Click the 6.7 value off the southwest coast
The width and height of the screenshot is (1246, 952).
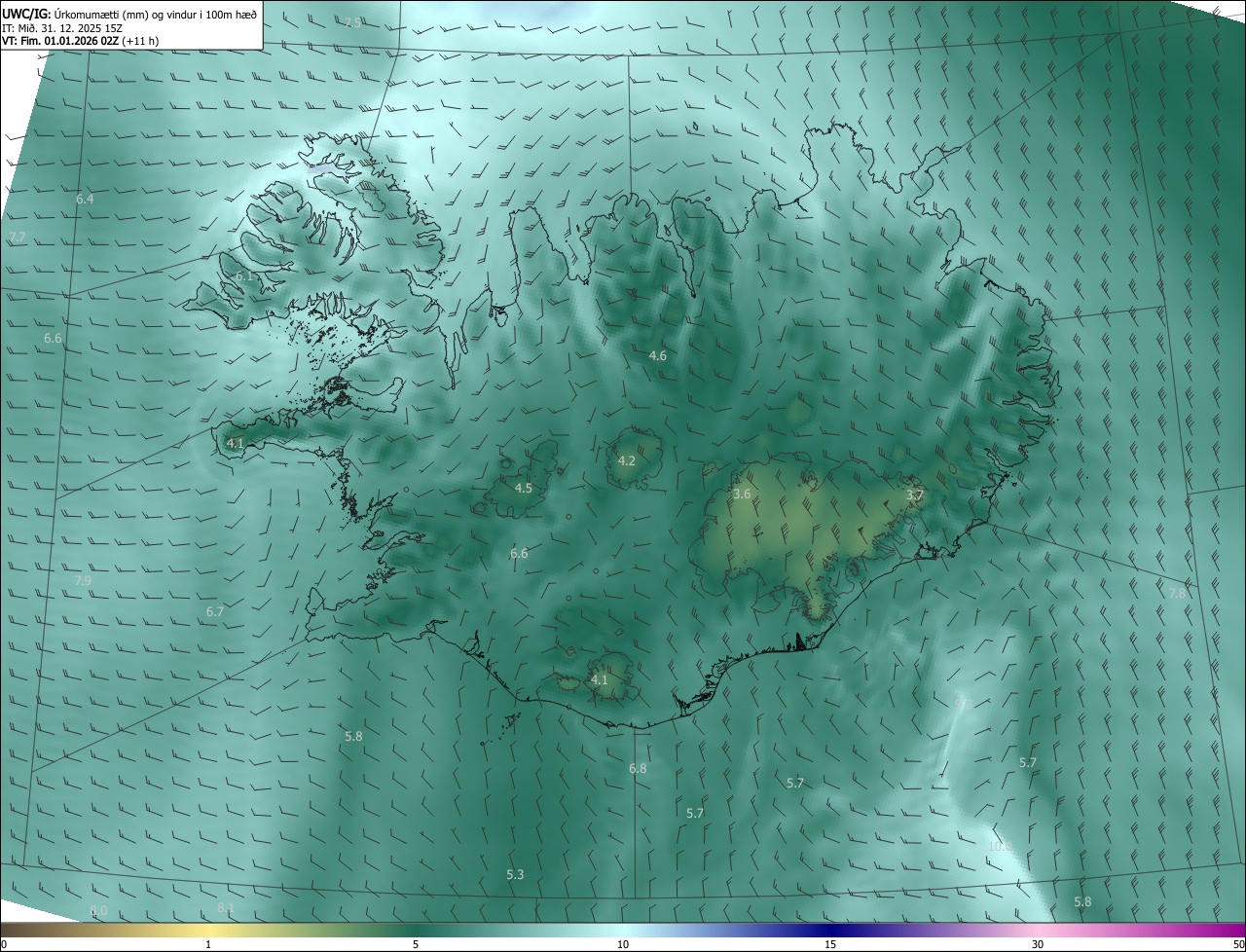click(x=215, y=611)
